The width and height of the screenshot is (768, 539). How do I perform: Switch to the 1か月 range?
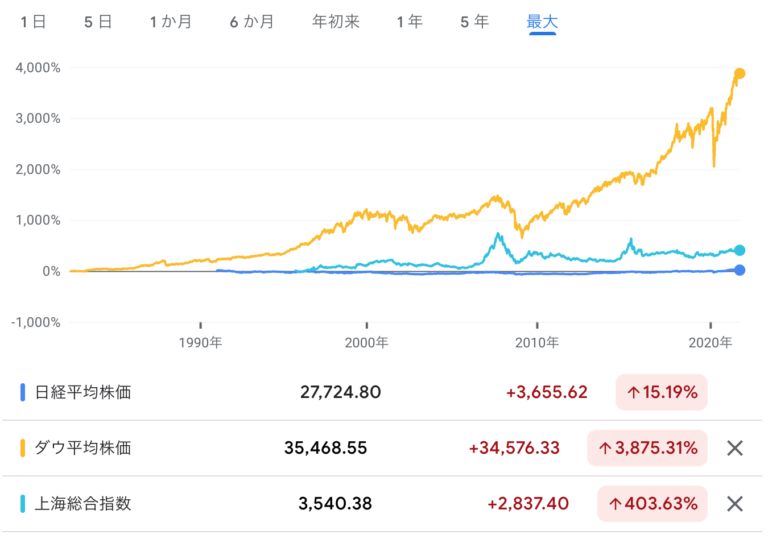tap(171, 22)
